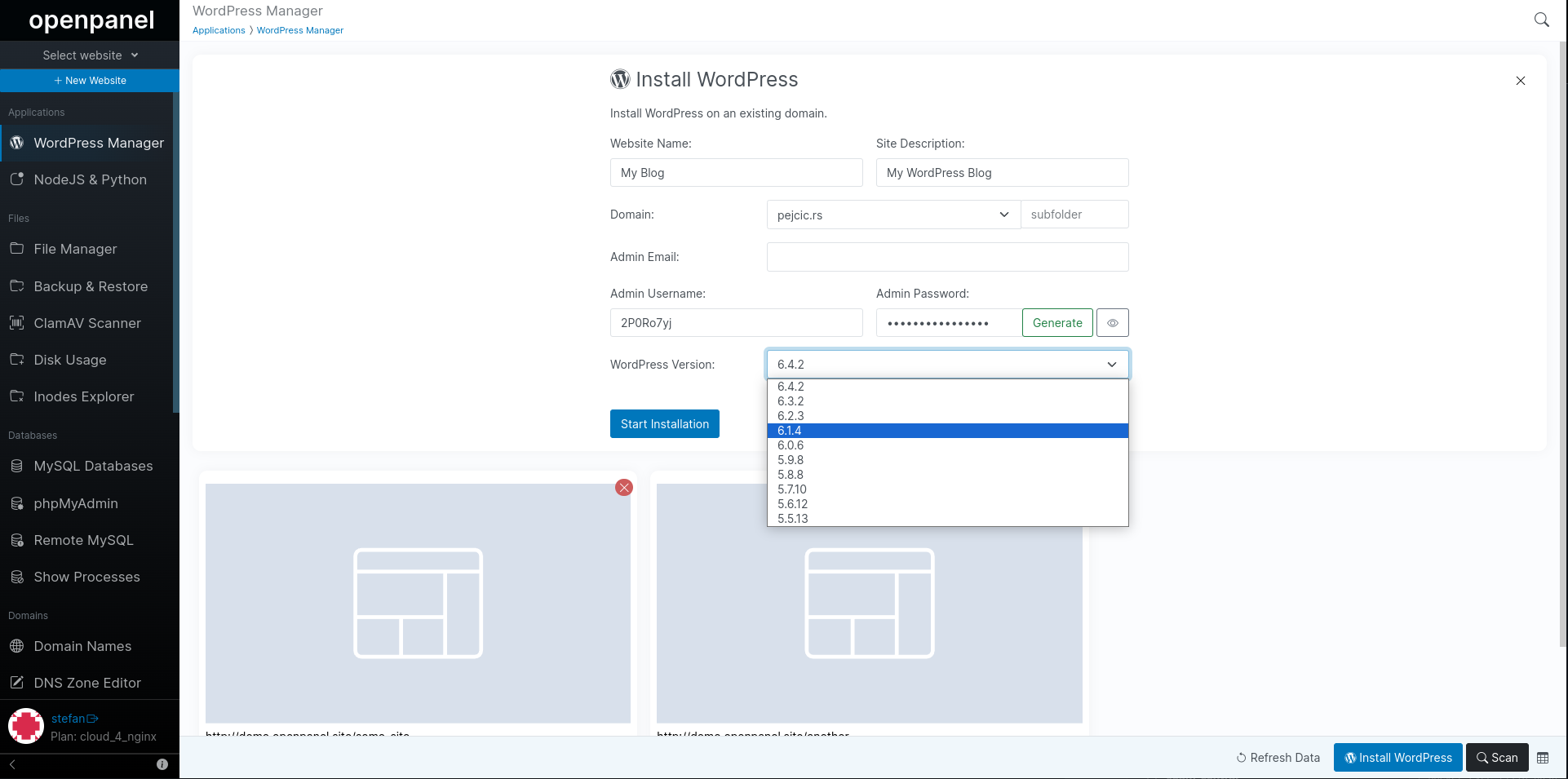Choose version 5.5.13 in the list
The image size is (1568, 779).
click(x=947, y=519)
